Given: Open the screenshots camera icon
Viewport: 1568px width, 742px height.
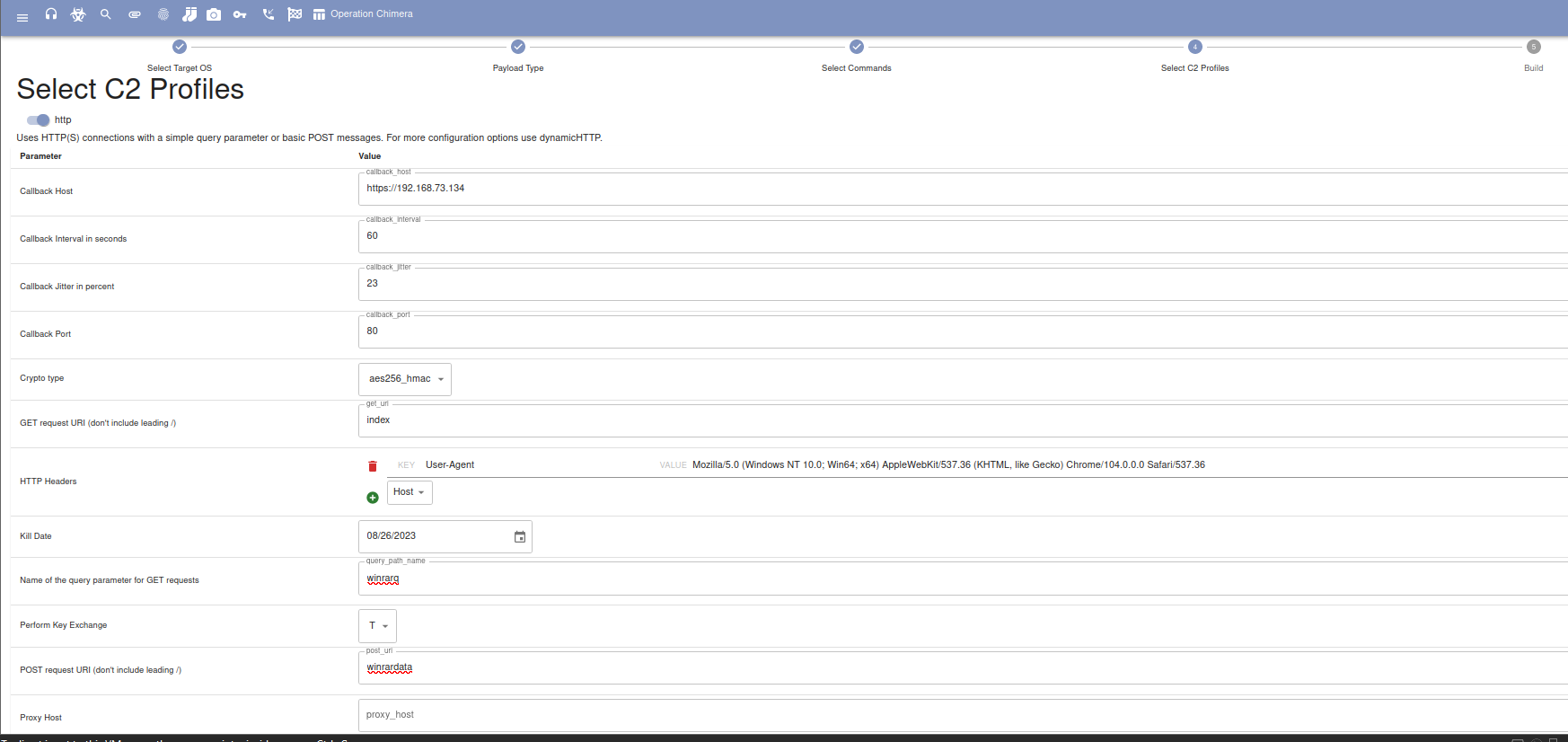Looking at the screenshot, I should (214, 14).
